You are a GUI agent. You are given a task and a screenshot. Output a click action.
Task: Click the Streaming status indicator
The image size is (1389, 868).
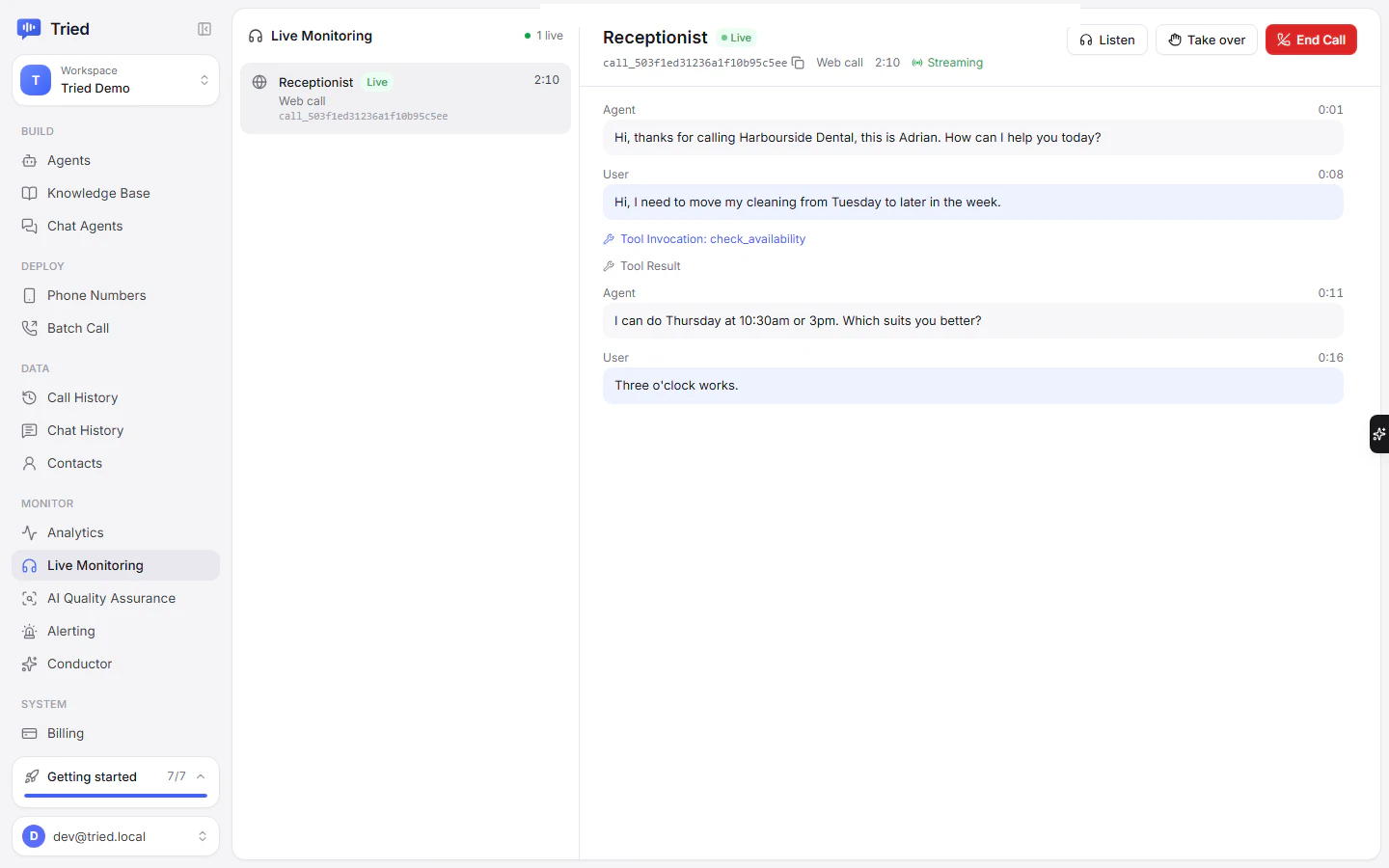(x=947, y=63)
